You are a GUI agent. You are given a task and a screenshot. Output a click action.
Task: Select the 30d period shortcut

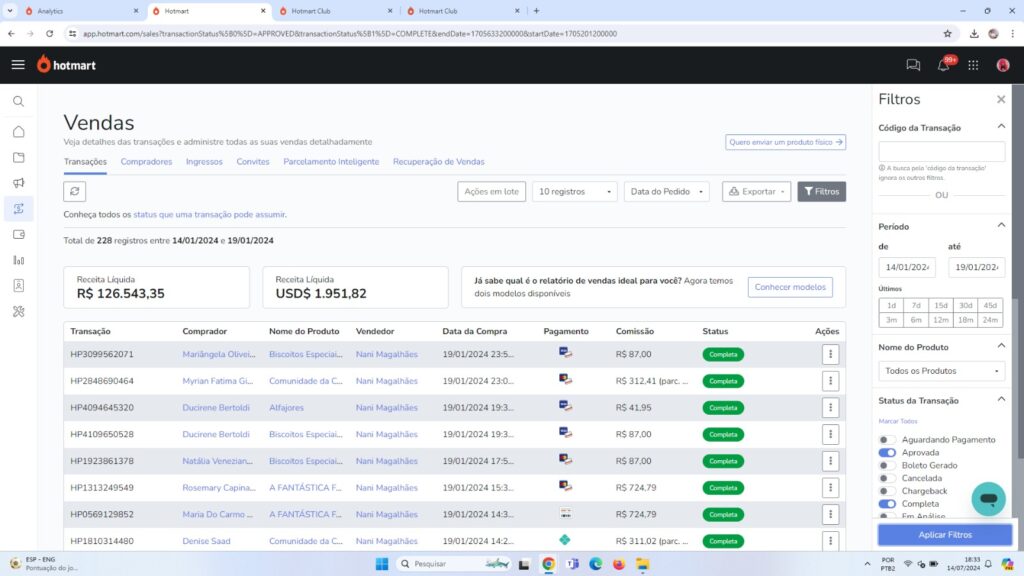[965, 305]
